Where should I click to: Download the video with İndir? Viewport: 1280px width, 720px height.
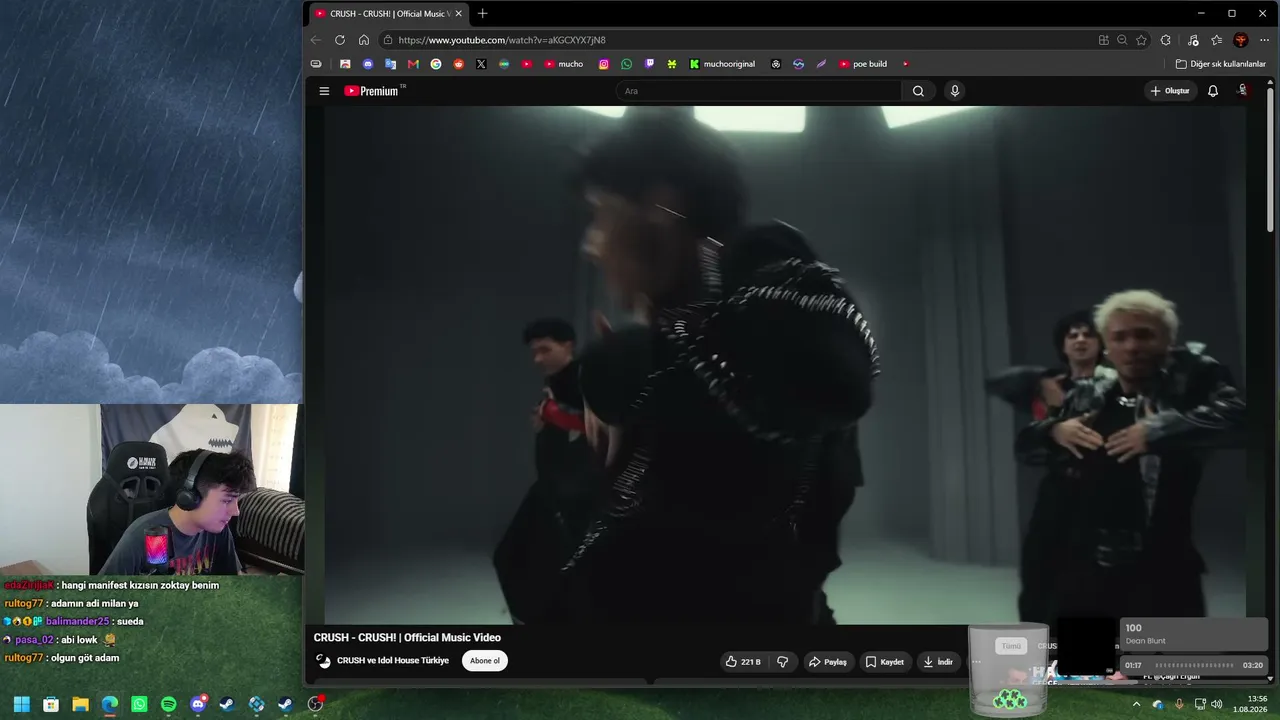coord(938,661)
